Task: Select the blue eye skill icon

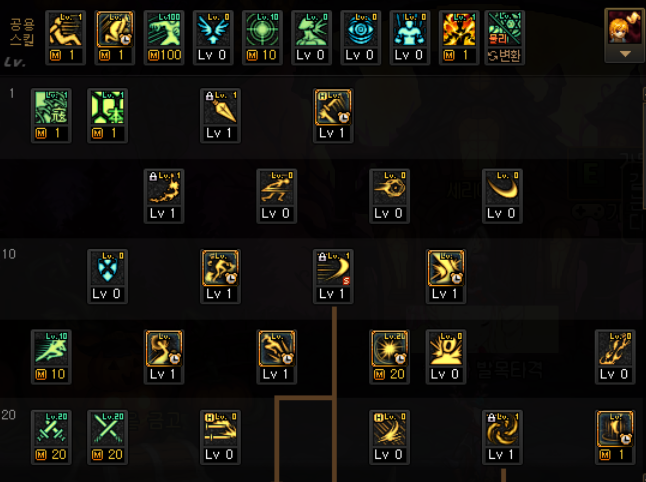Action: tap(360, 37)
